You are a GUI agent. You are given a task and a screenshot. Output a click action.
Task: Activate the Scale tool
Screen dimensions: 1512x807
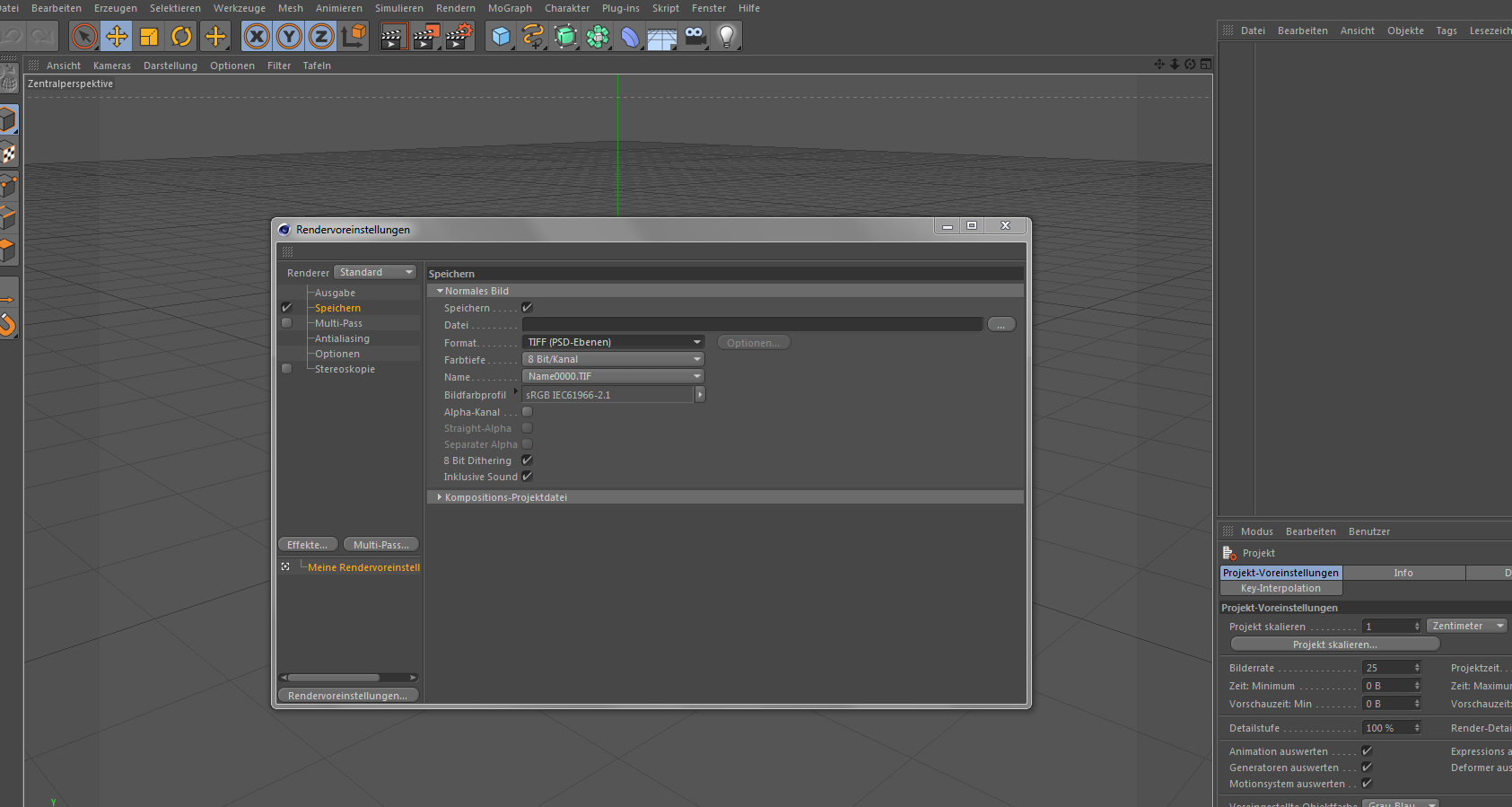pos(149,37)
